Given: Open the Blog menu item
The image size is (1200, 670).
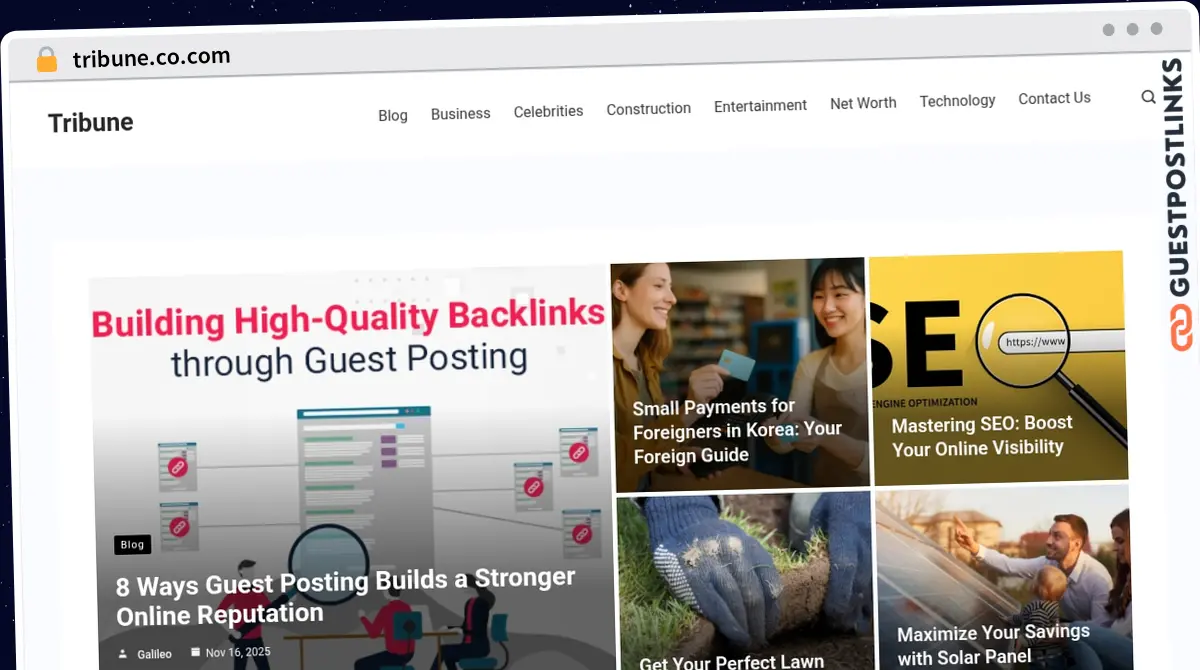Looking at the screenshot, I should point(393,115).
